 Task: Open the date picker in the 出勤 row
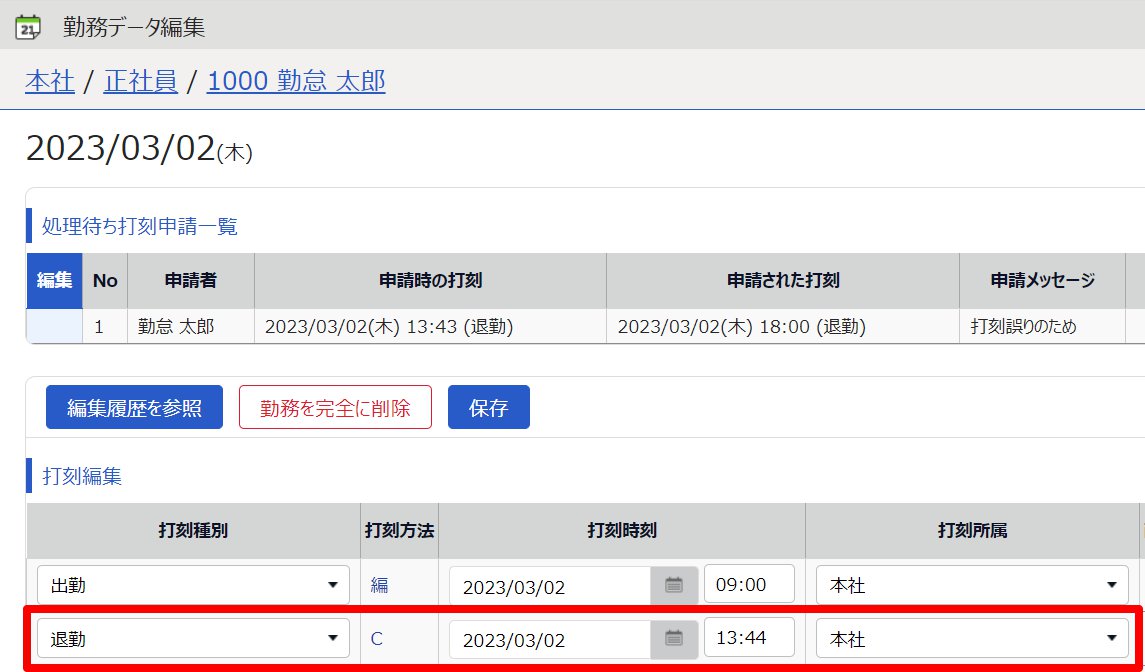(x=674, y=585)
